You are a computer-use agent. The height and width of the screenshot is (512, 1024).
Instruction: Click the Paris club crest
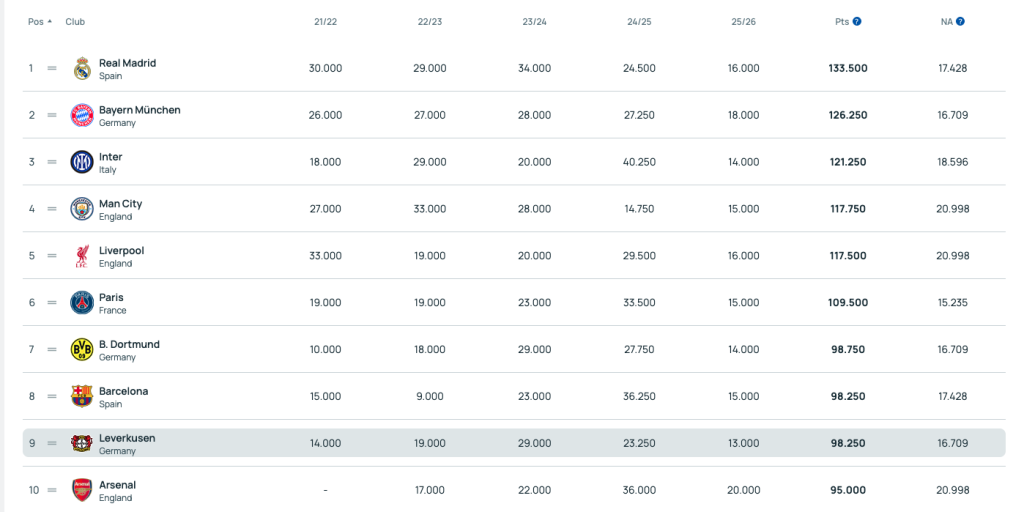point(82,303)
